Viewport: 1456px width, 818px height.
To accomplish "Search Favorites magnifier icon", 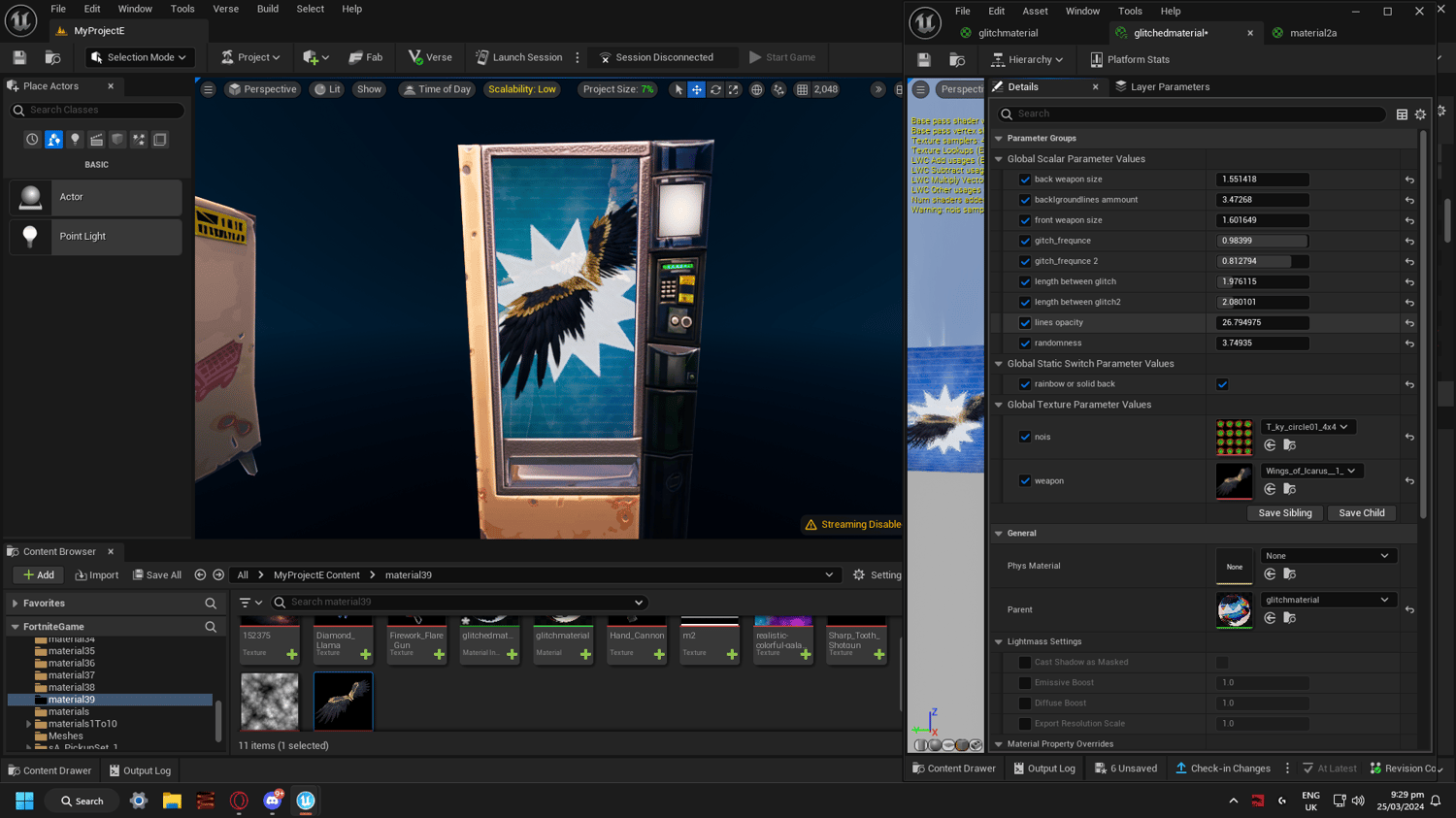I will (211, 604).
